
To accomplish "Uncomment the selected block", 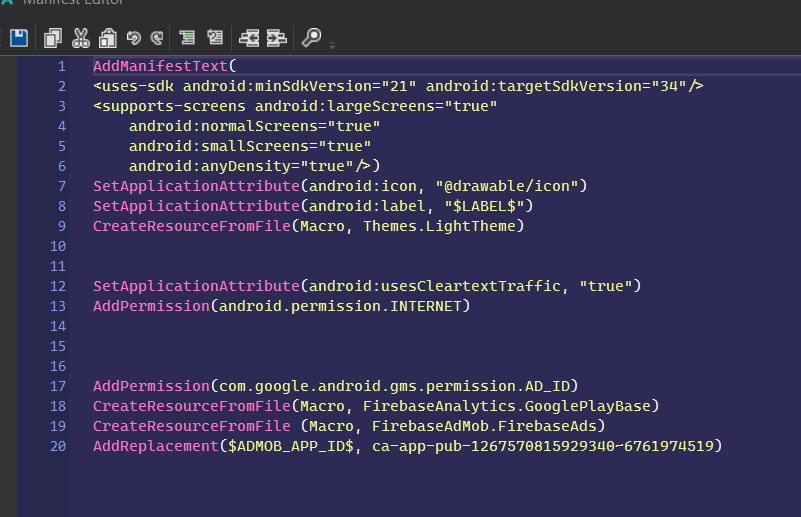I will [x=215, y=37].
